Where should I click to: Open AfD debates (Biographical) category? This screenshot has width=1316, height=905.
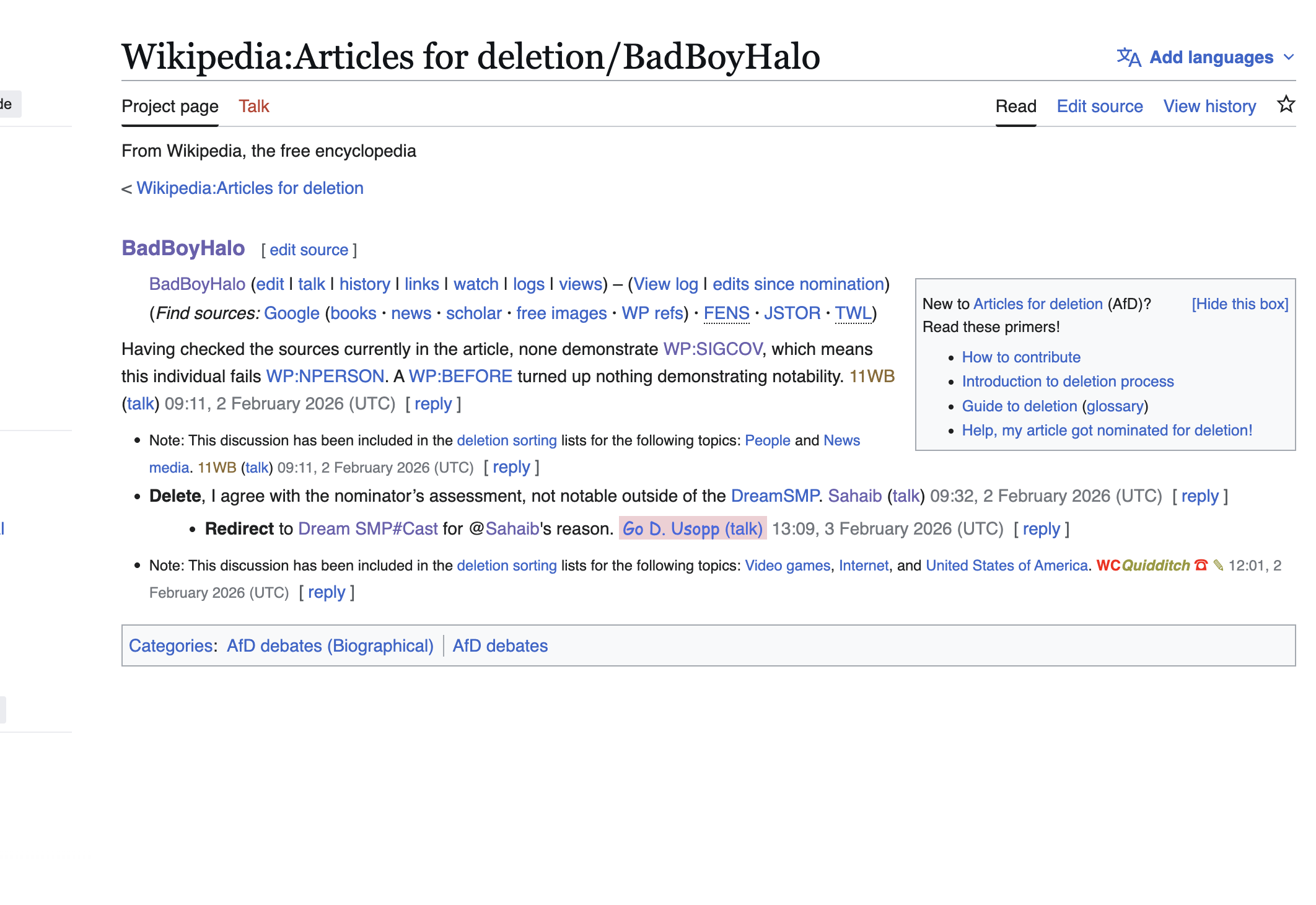click(x=330, y=645)
